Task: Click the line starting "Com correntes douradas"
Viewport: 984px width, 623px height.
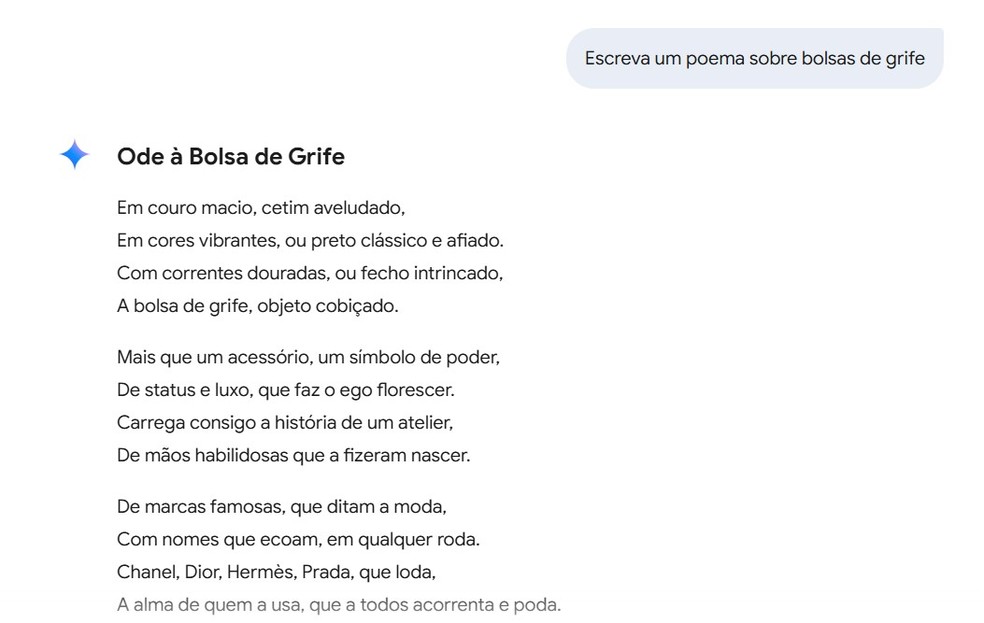Action: tap(309, 273)
